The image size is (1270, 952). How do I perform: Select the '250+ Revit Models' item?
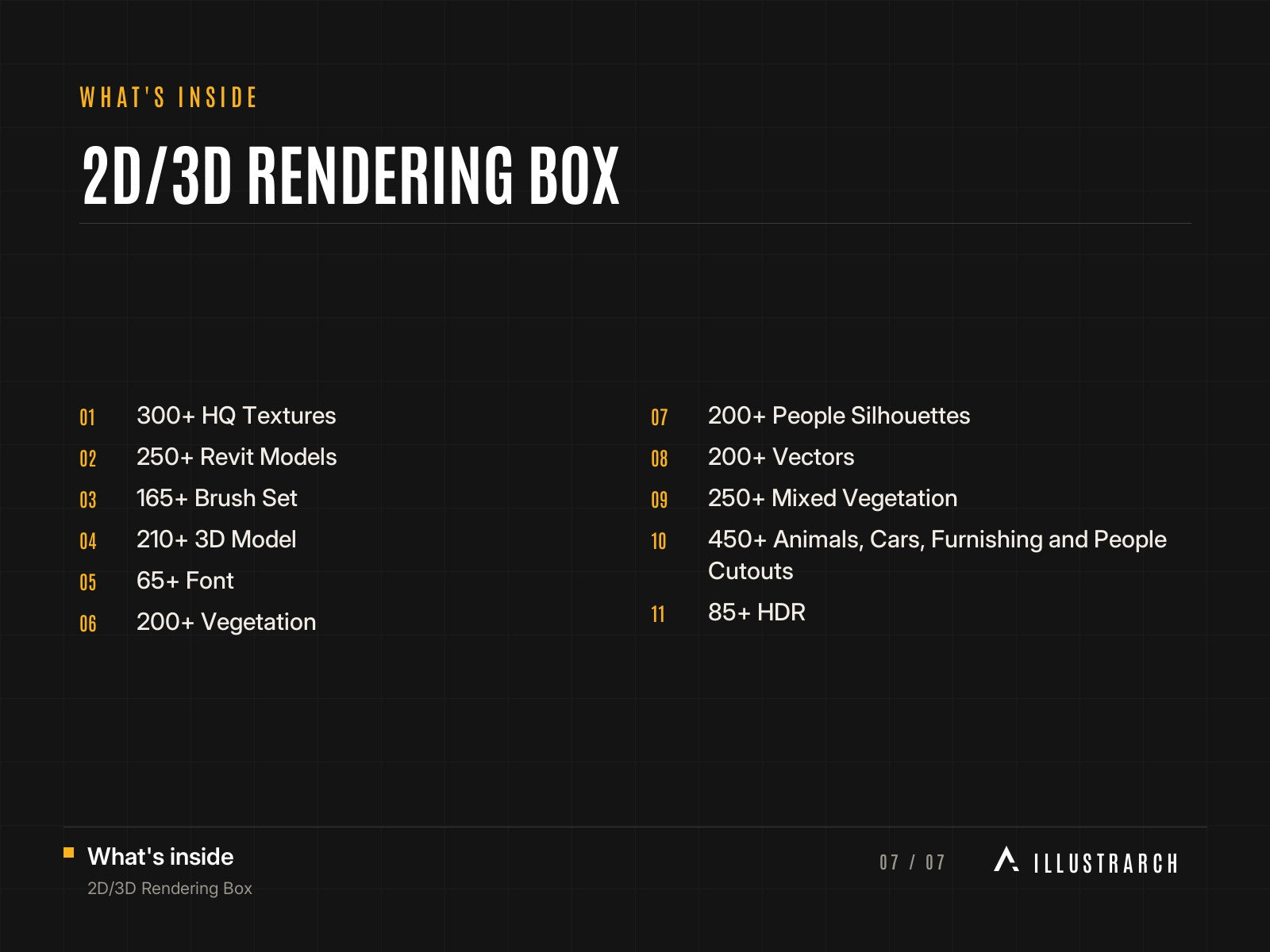pos(237,457)
